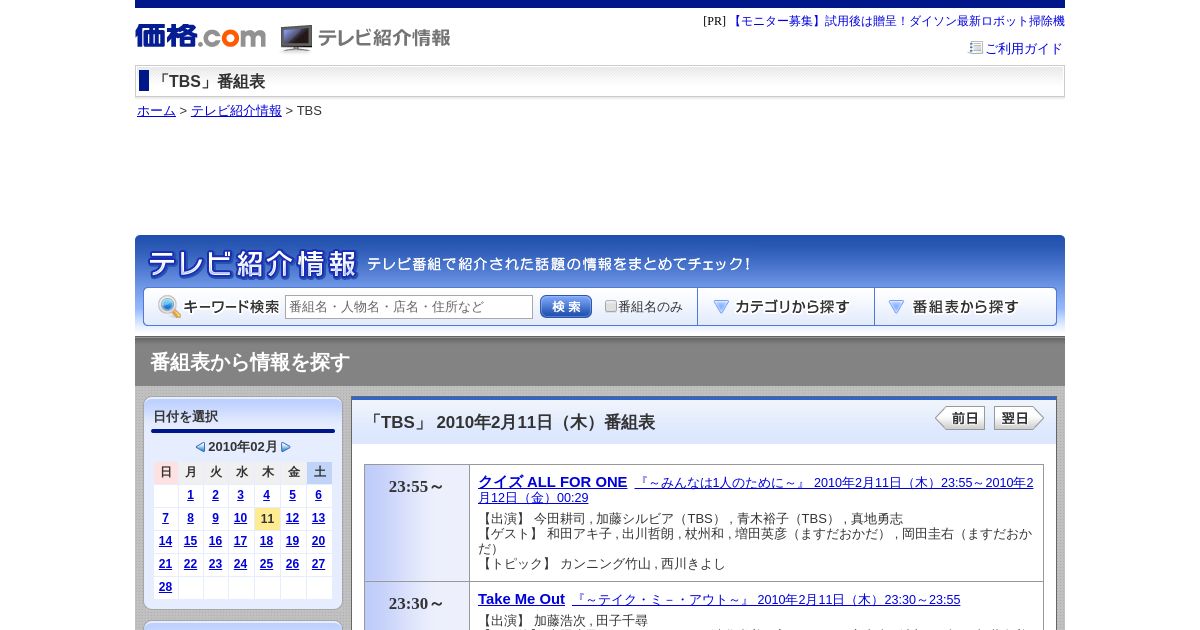
Task: Select February 8 in the calendar
Action: 191,518
